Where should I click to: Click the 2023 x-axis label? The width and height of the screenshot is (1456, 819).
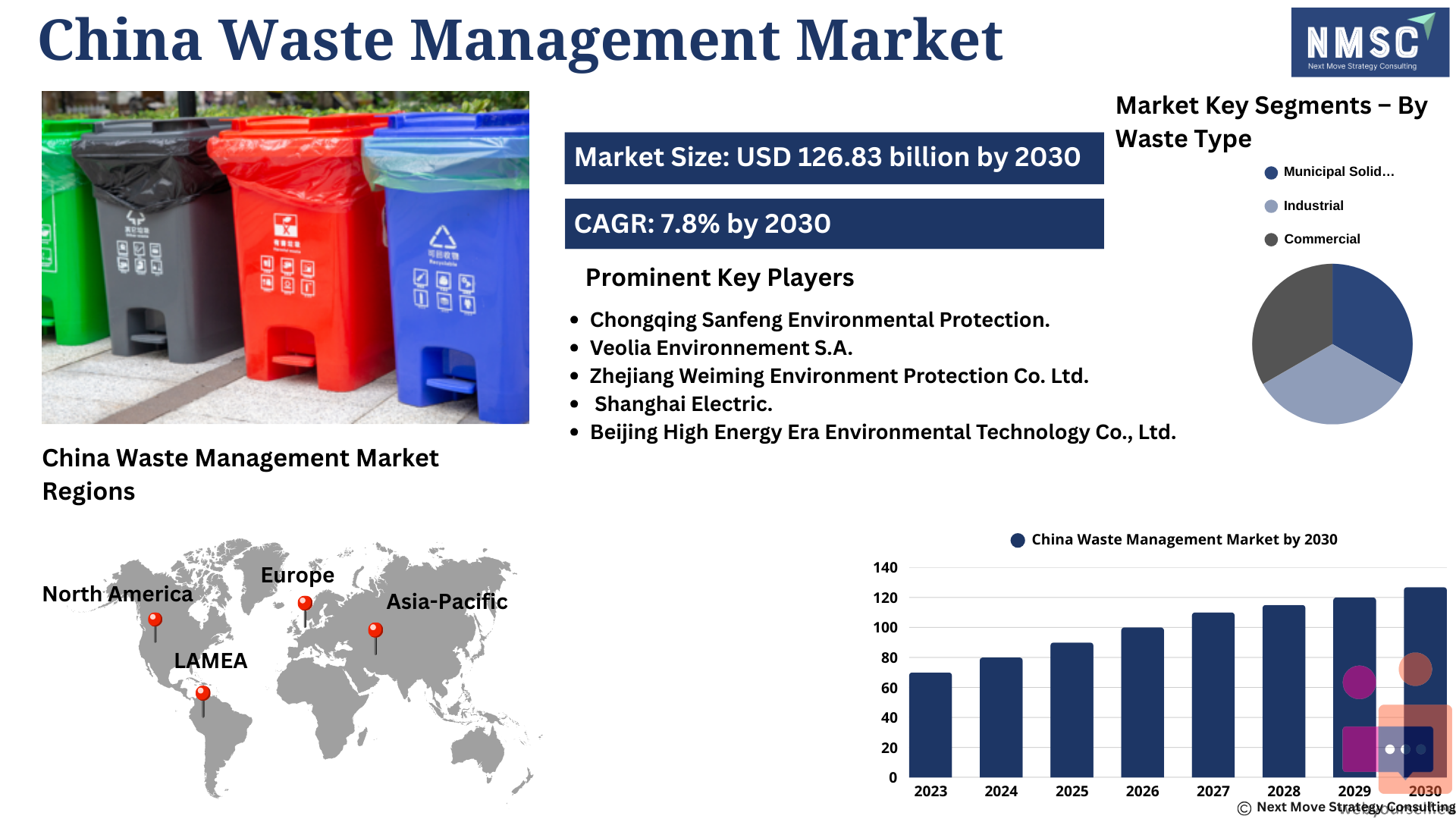tap(930, 792)
